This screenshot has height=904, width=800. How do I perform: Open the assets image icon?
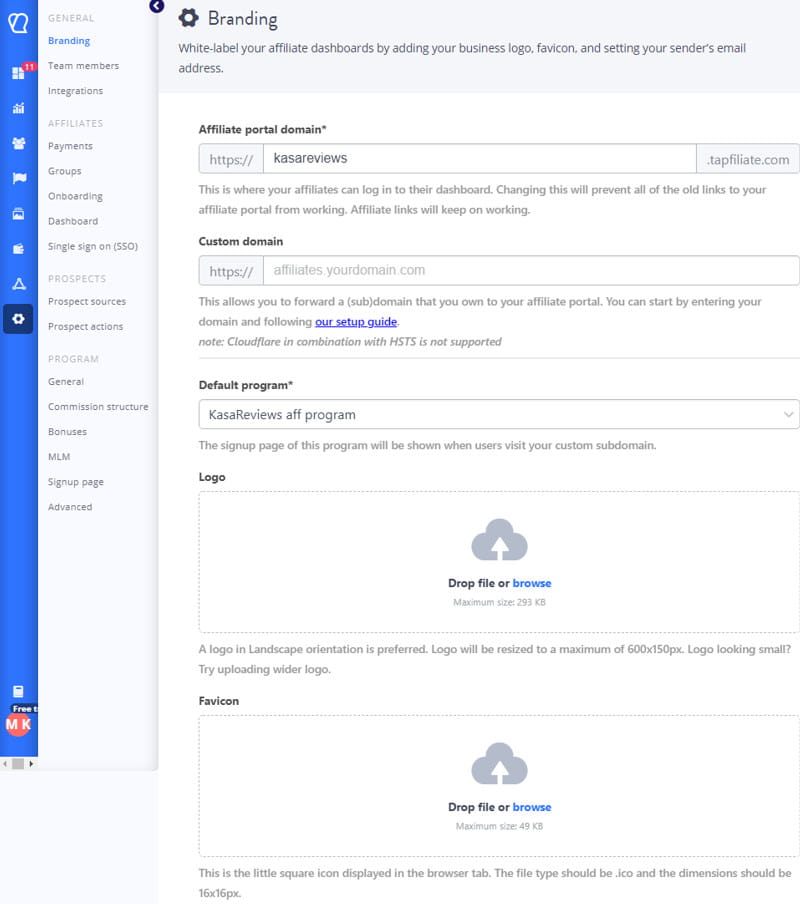18,214
